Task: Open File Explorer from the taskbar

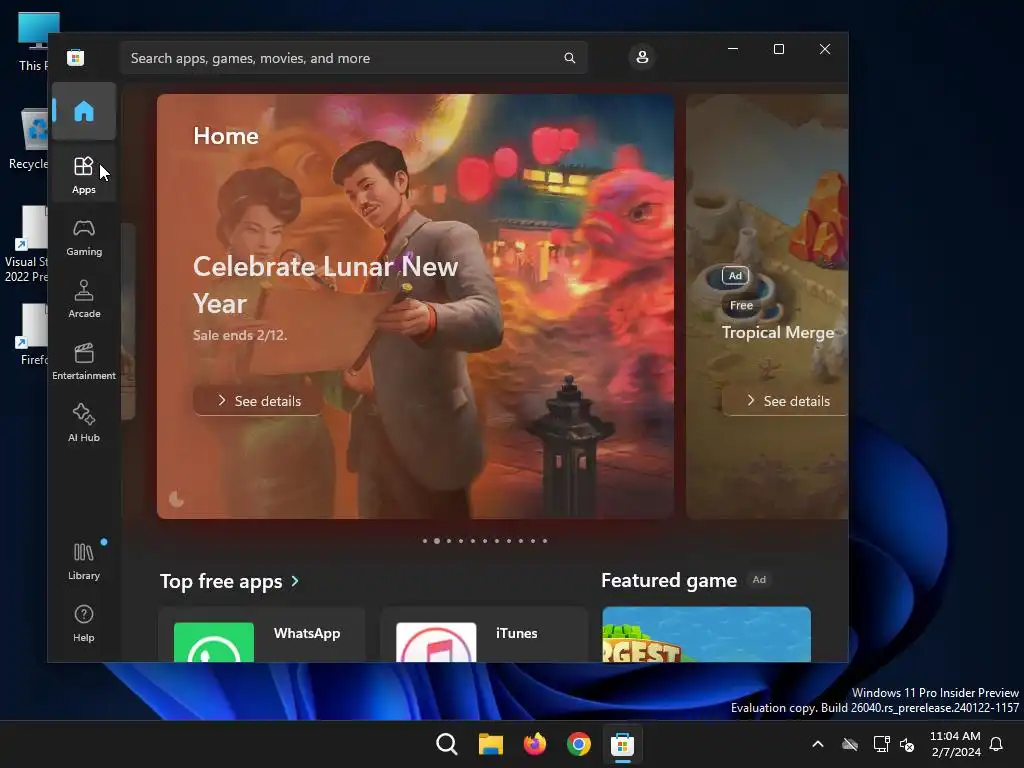Action: point(490,744)
